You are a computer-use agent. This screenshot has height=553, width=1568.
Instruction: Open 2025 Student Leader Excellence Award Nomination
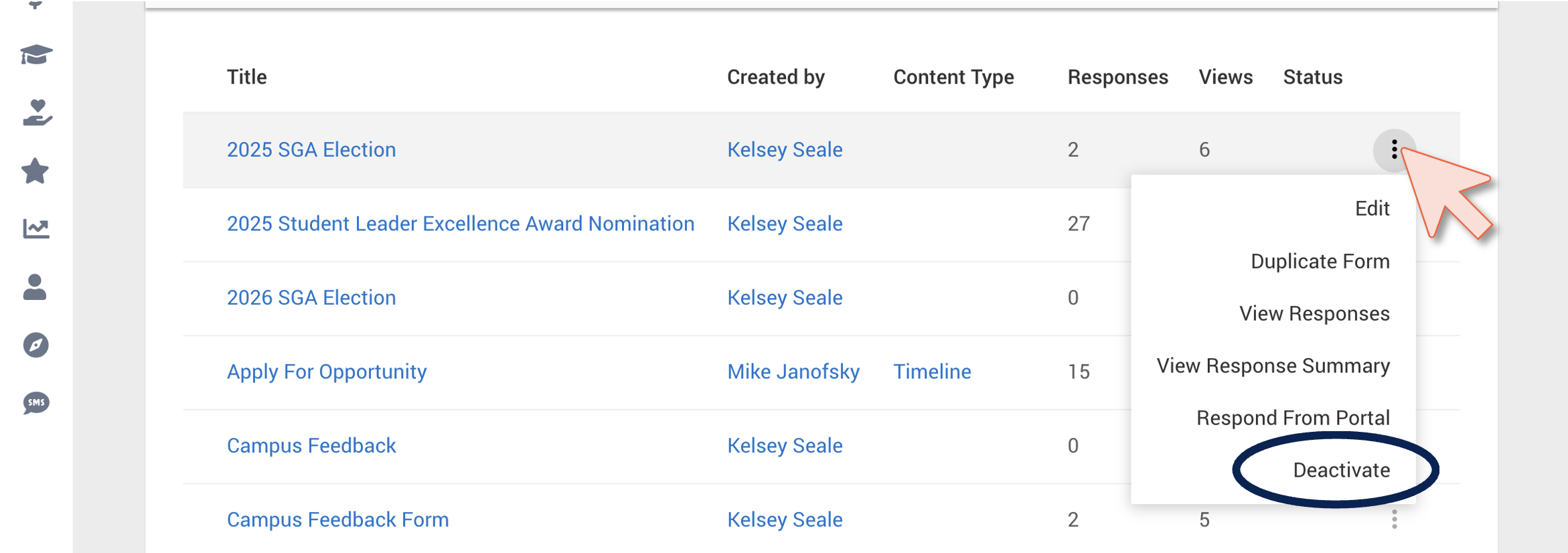pos(461,224)
